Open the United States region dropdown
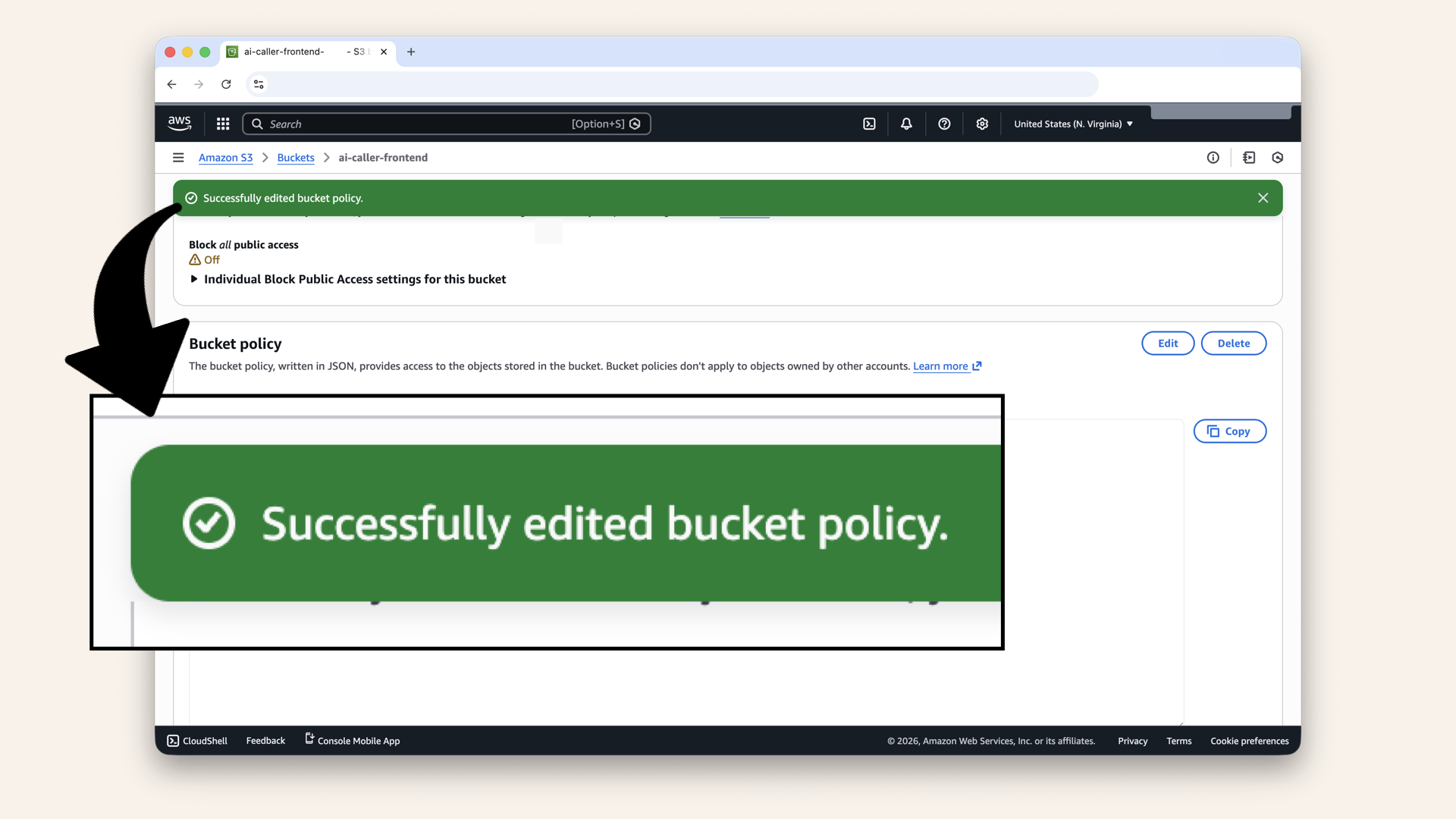The height and width of the screenshot is (819, 1456). pyautogui.click(x=1072, y=124)
